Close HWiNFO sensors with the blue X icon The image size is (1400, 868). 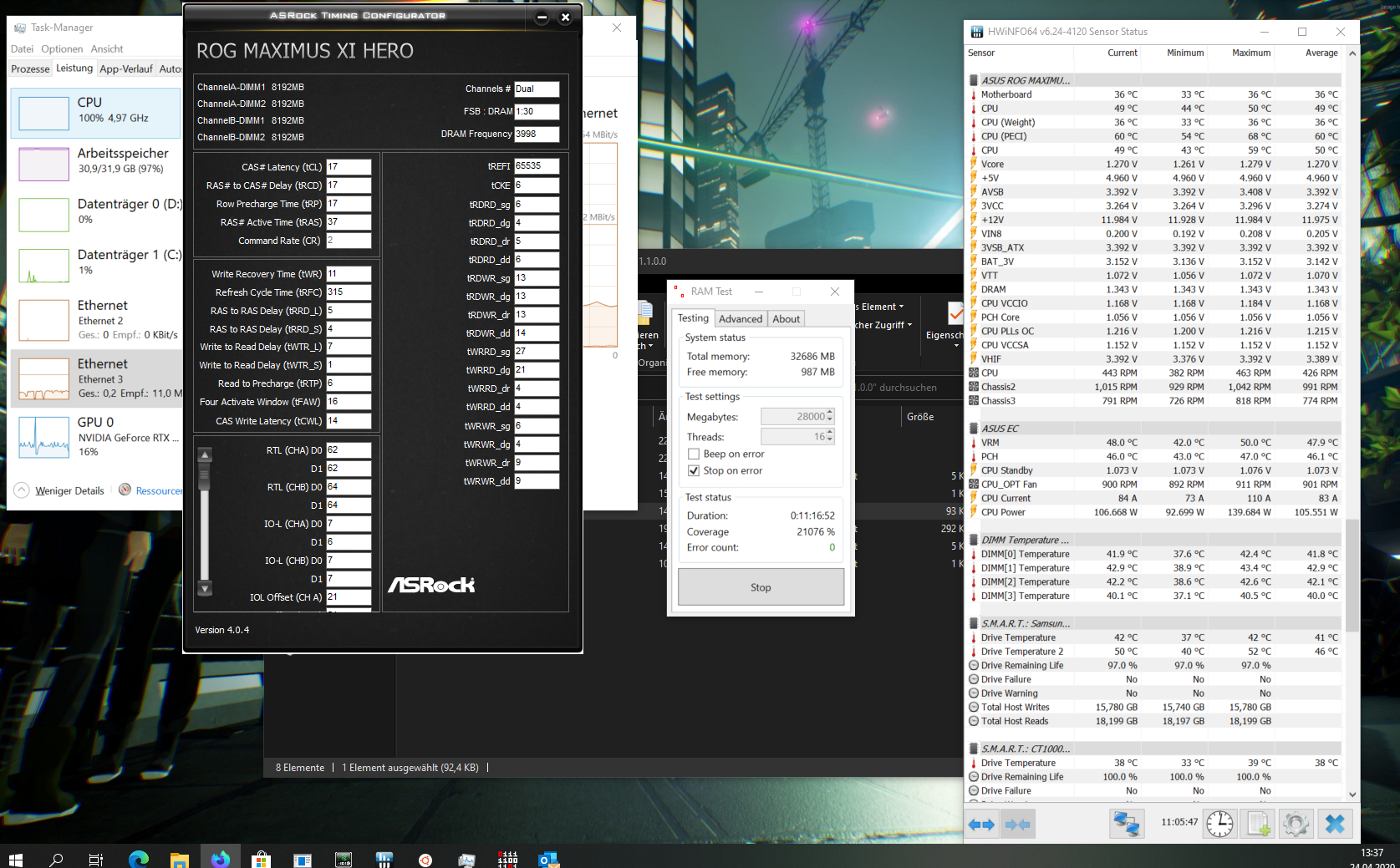pos(1335,825)
